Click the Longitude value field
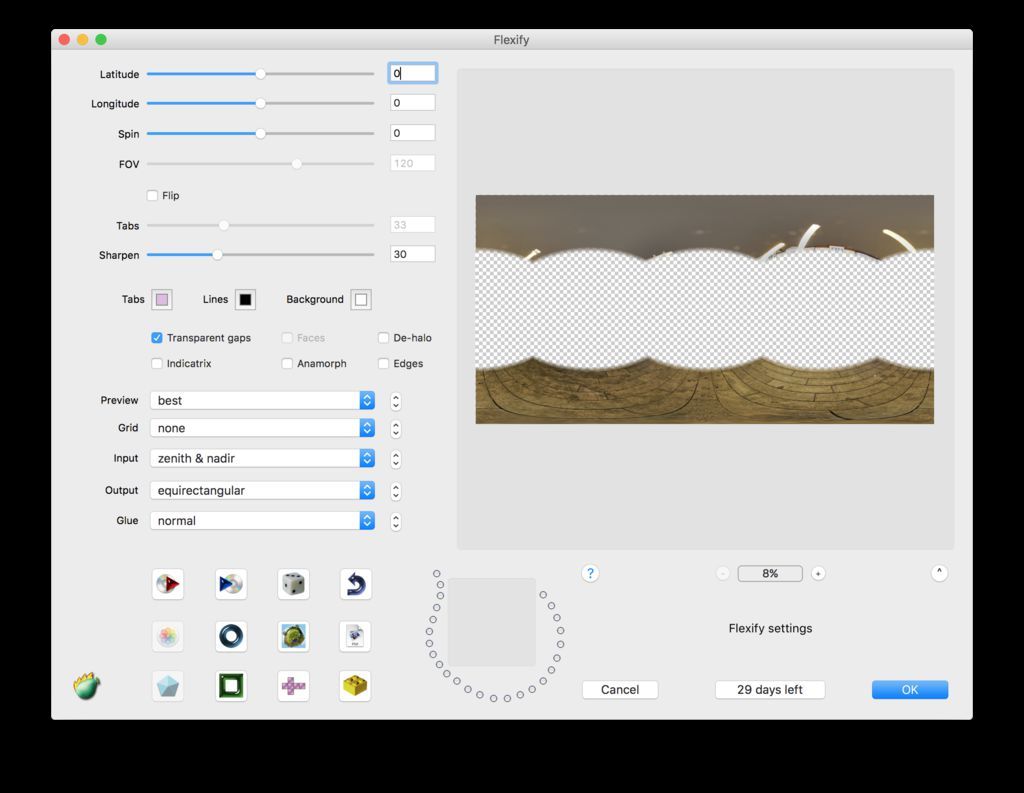 click(413, 103)
